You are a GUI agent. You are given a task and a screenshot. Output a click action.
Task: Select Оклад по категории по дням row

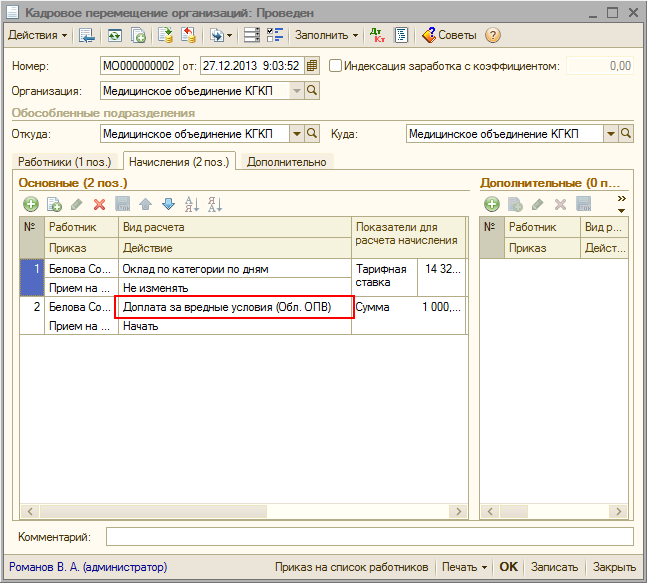click(234, 269)
